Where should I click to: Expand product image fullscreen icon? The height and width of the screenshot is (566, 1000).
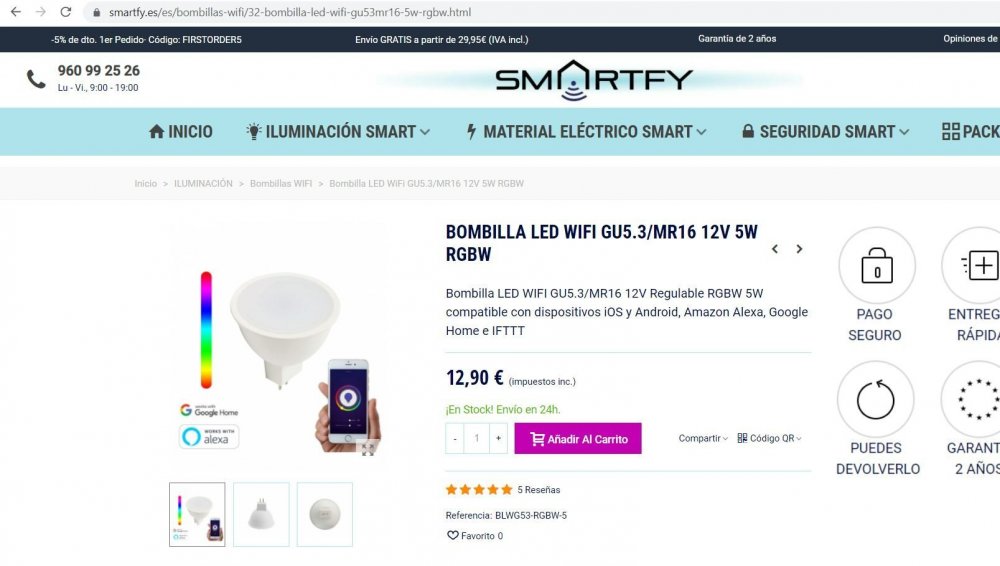point(368,449)
